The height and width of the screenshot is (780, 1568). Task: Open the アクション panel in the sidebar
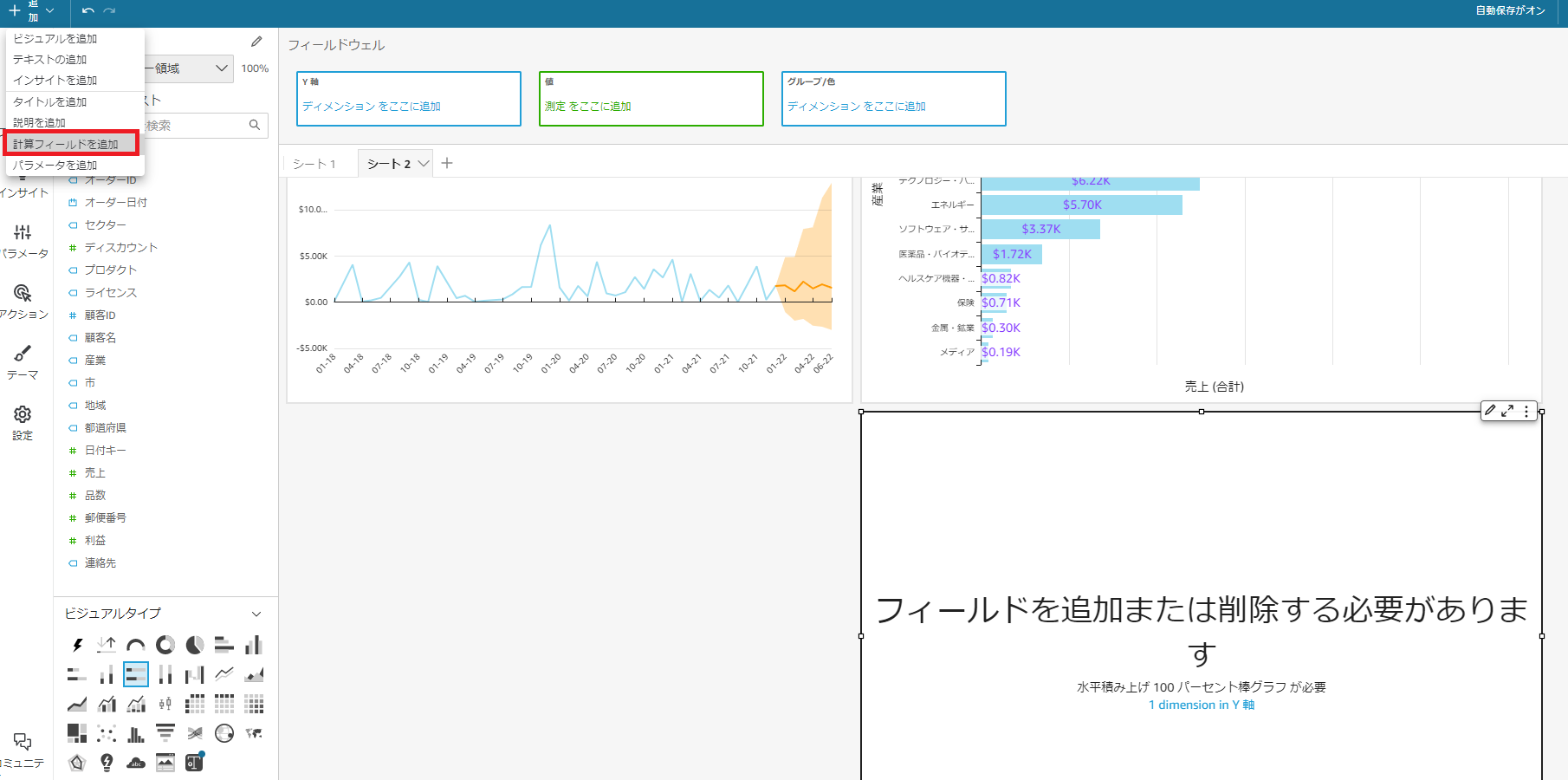point(23,302)
